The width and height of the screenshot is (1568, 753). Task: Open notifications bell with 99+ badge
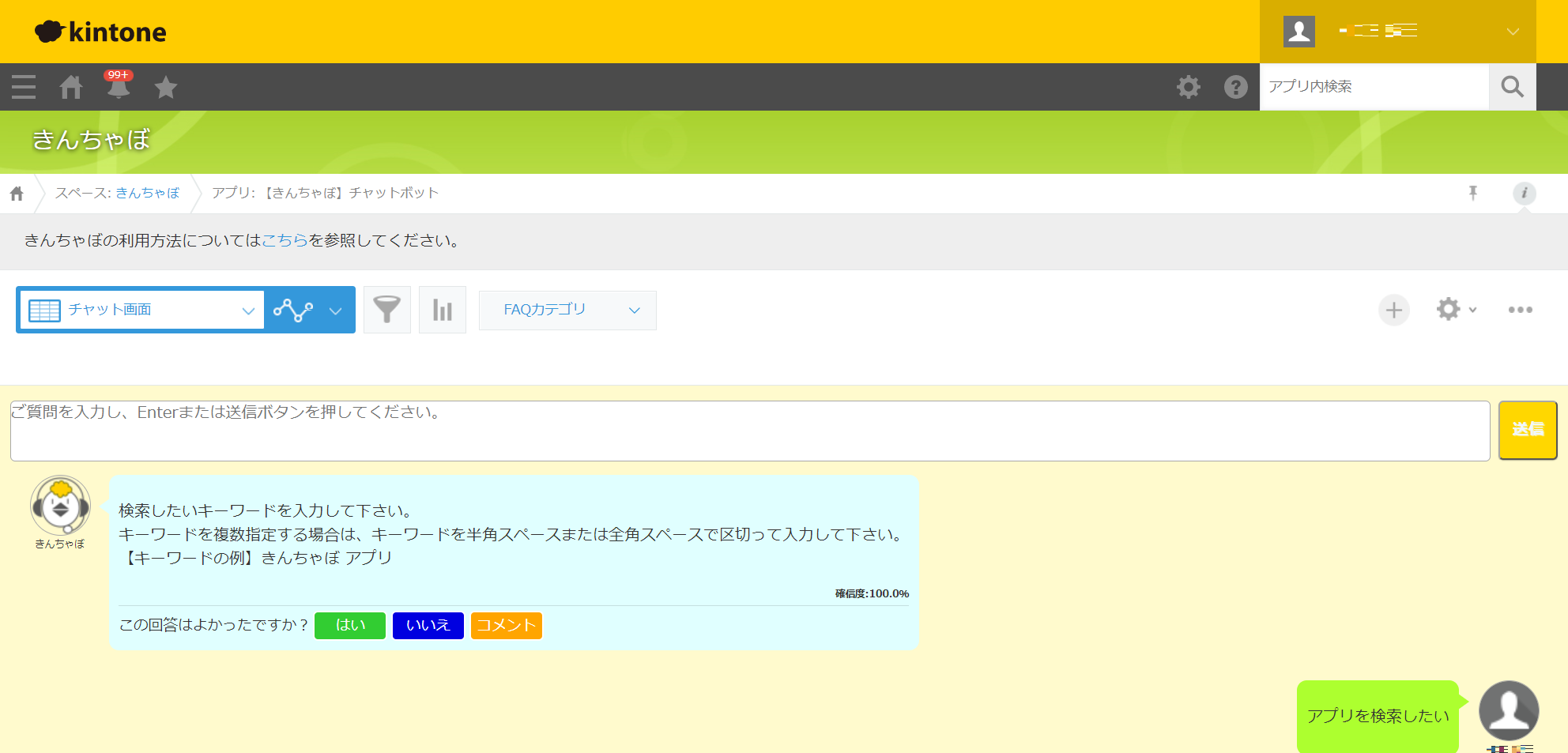coord(119,86)
